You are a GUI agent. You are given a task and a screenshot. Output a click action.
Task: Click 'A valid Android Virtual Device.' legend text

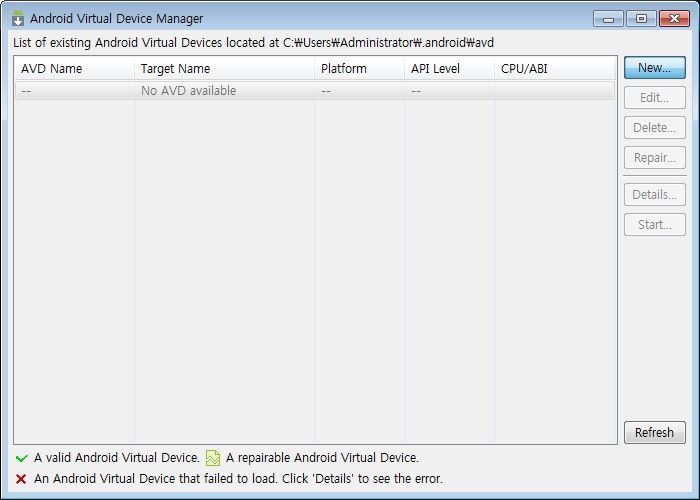[x=117, y=458]
